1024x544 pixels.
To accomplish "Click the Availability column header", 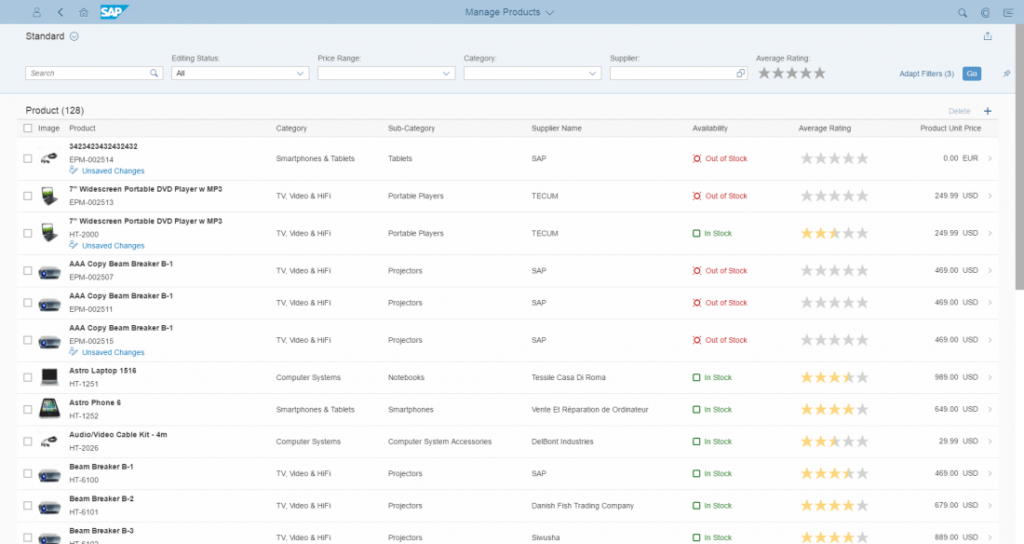I will (710, 128).
